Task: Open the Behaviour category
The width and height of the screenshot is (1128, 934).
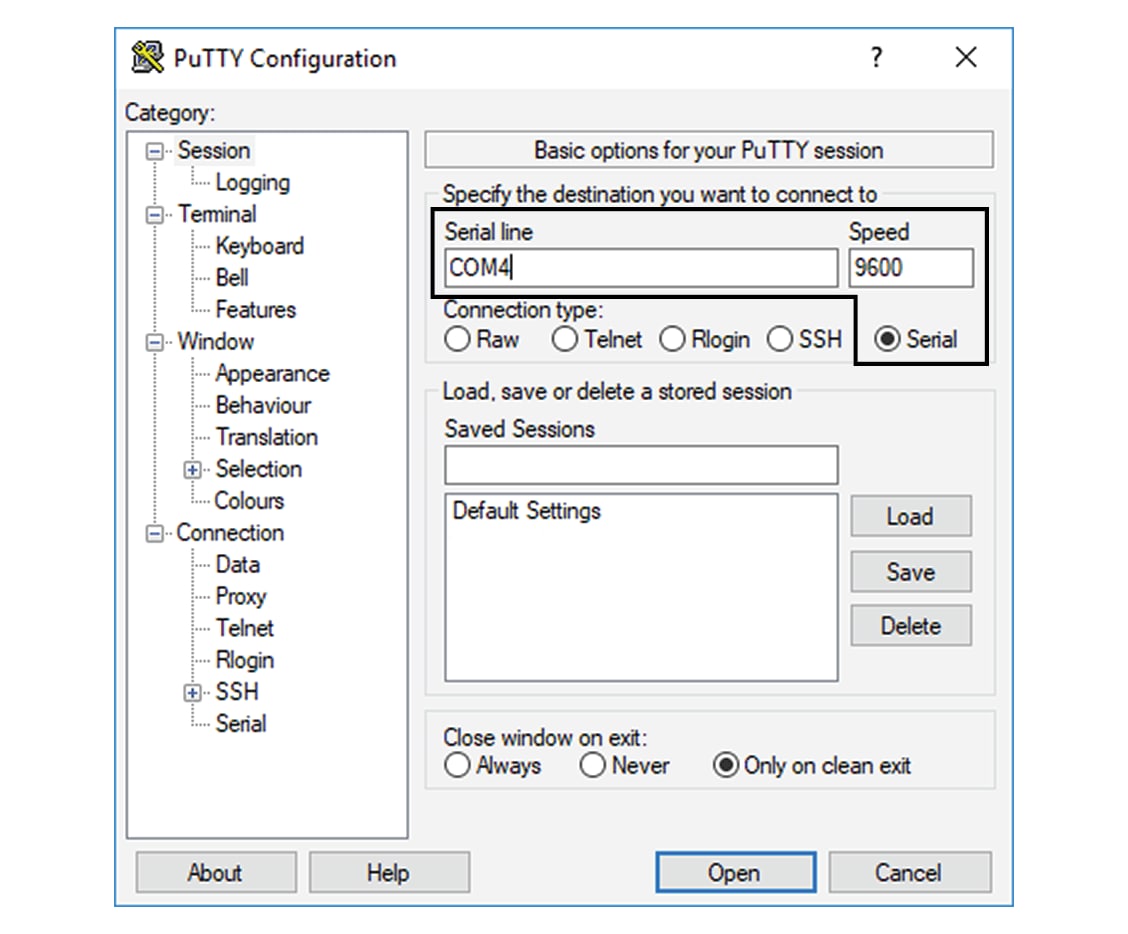Action: (263, 405)
